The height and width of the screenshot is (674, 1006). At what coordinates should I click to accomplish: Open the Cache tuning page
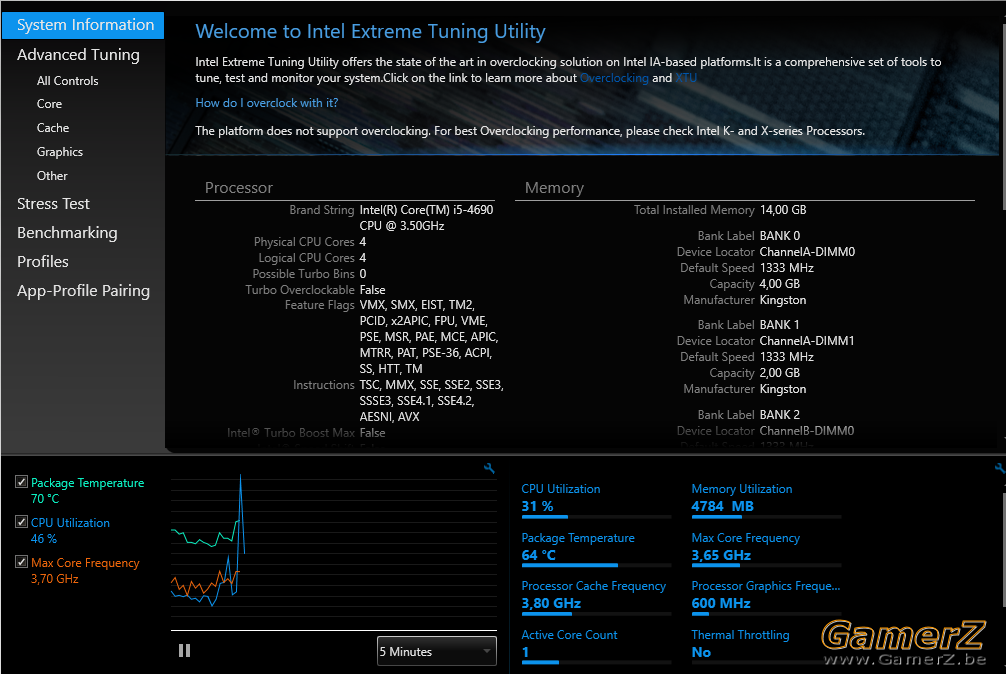(53, 128)
